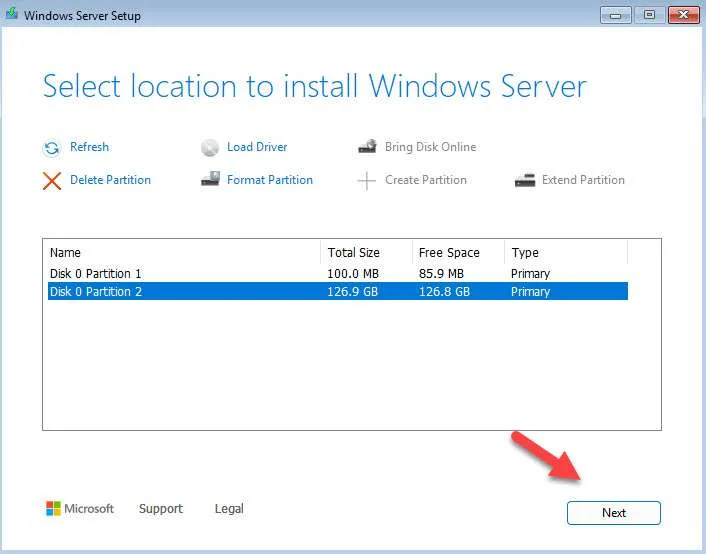The height and width of the screenshot is (554, 706).
Task: Click the Format Partition drive icon
Action: pos(210,179)
